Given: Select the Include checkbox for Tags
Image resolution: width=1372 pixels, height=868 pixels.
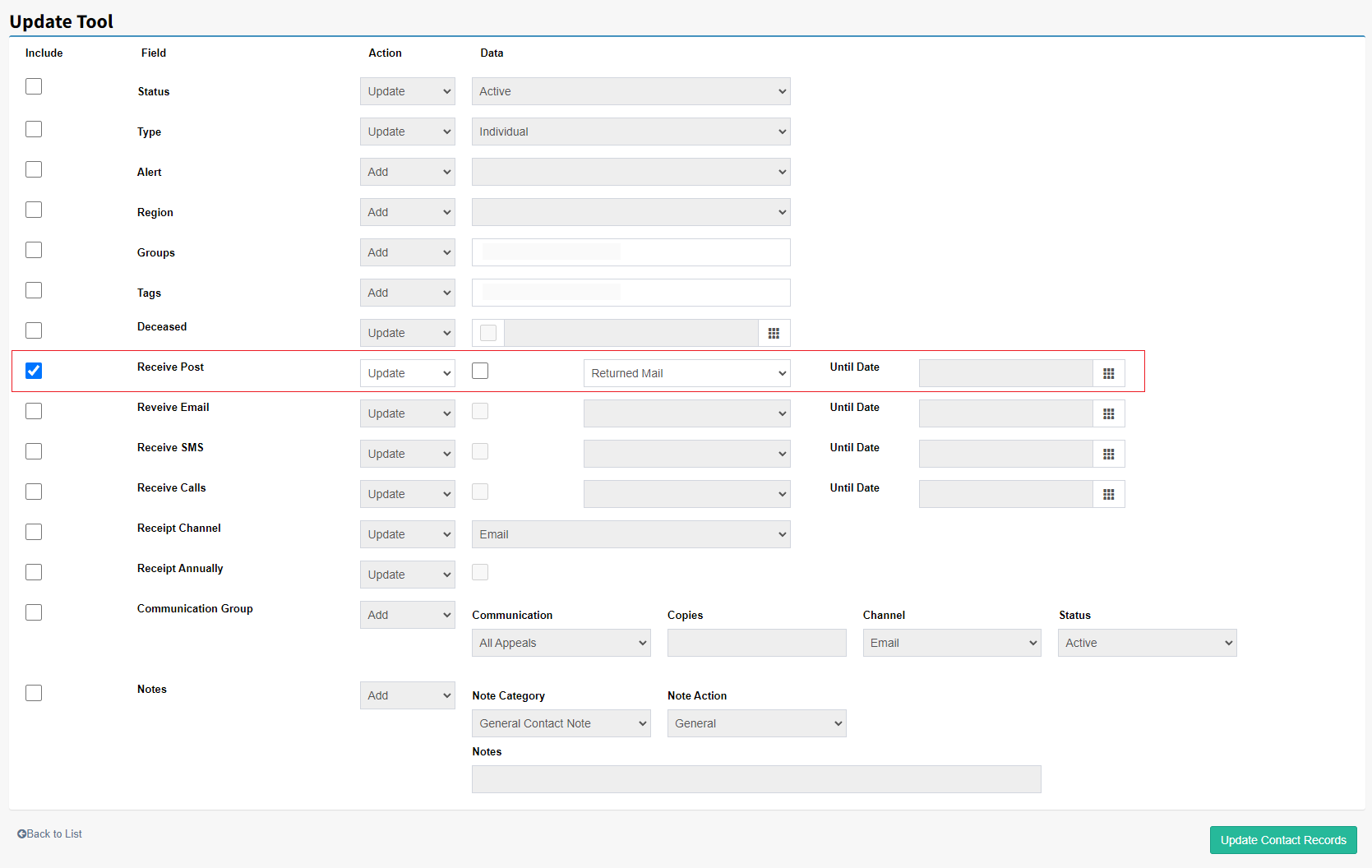Looking at the screenshot, I should point(34,290).
